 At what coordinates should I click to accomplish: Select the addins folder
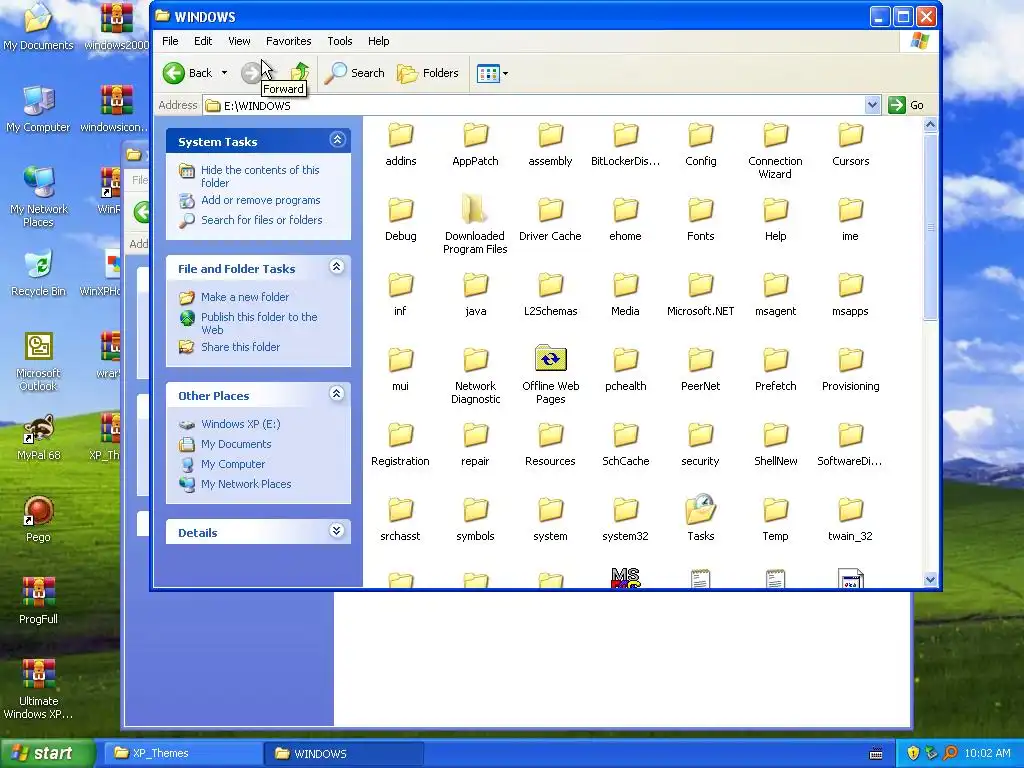400,144
